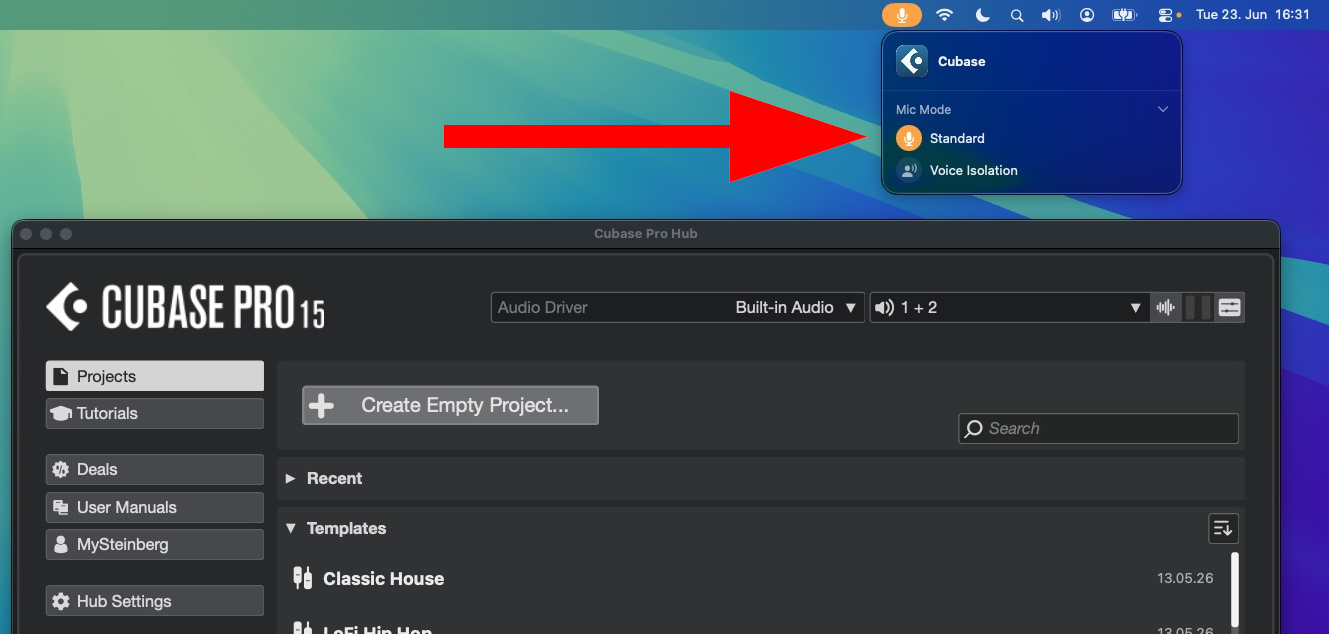Click the battery charging icon in menu bar

1126,15
